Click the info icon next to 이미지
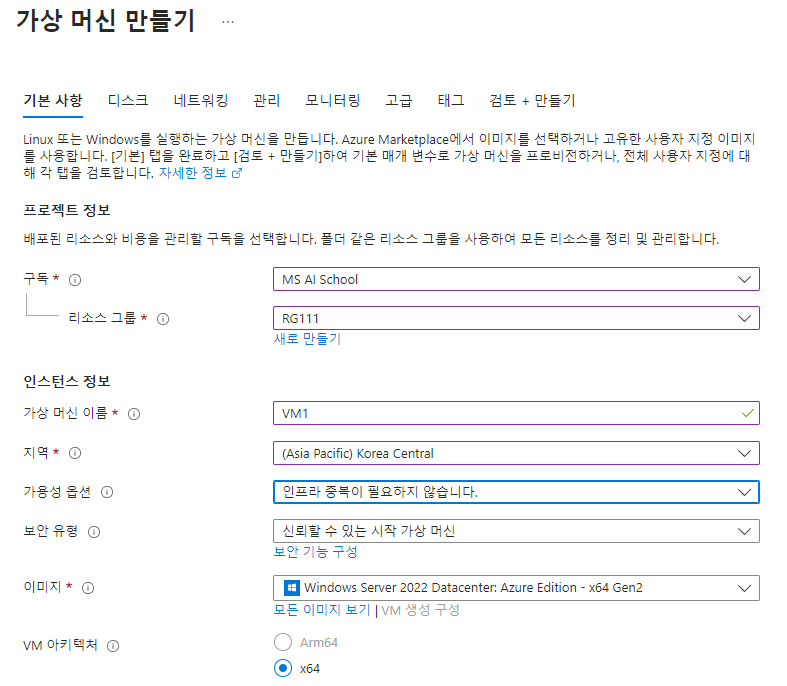This screenshot has height=686, width=787. pos(88,588)
